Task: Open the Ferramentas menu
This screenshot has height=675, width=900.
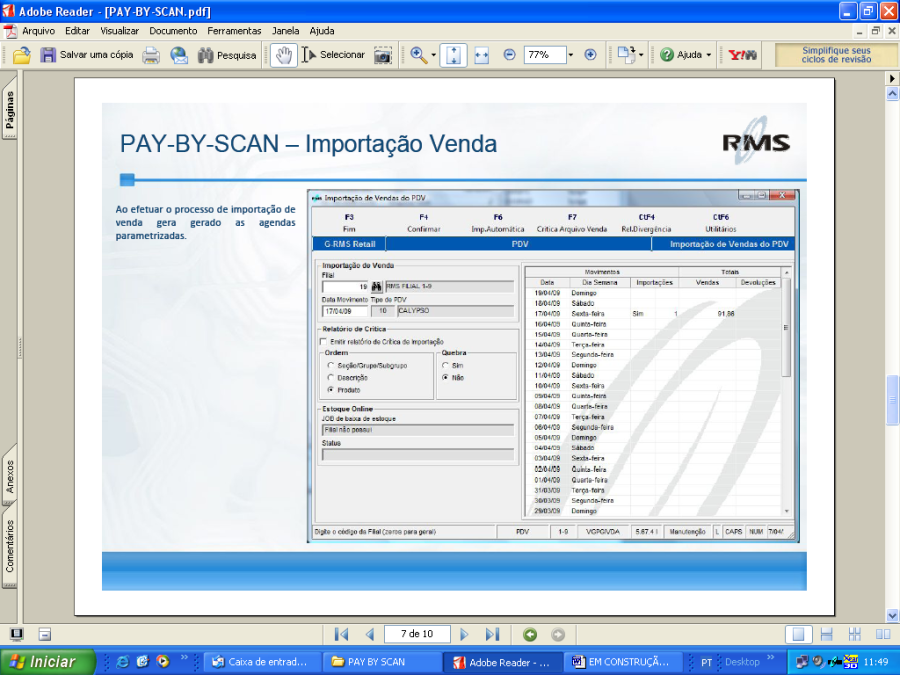Action: click(x=234, y=31)
